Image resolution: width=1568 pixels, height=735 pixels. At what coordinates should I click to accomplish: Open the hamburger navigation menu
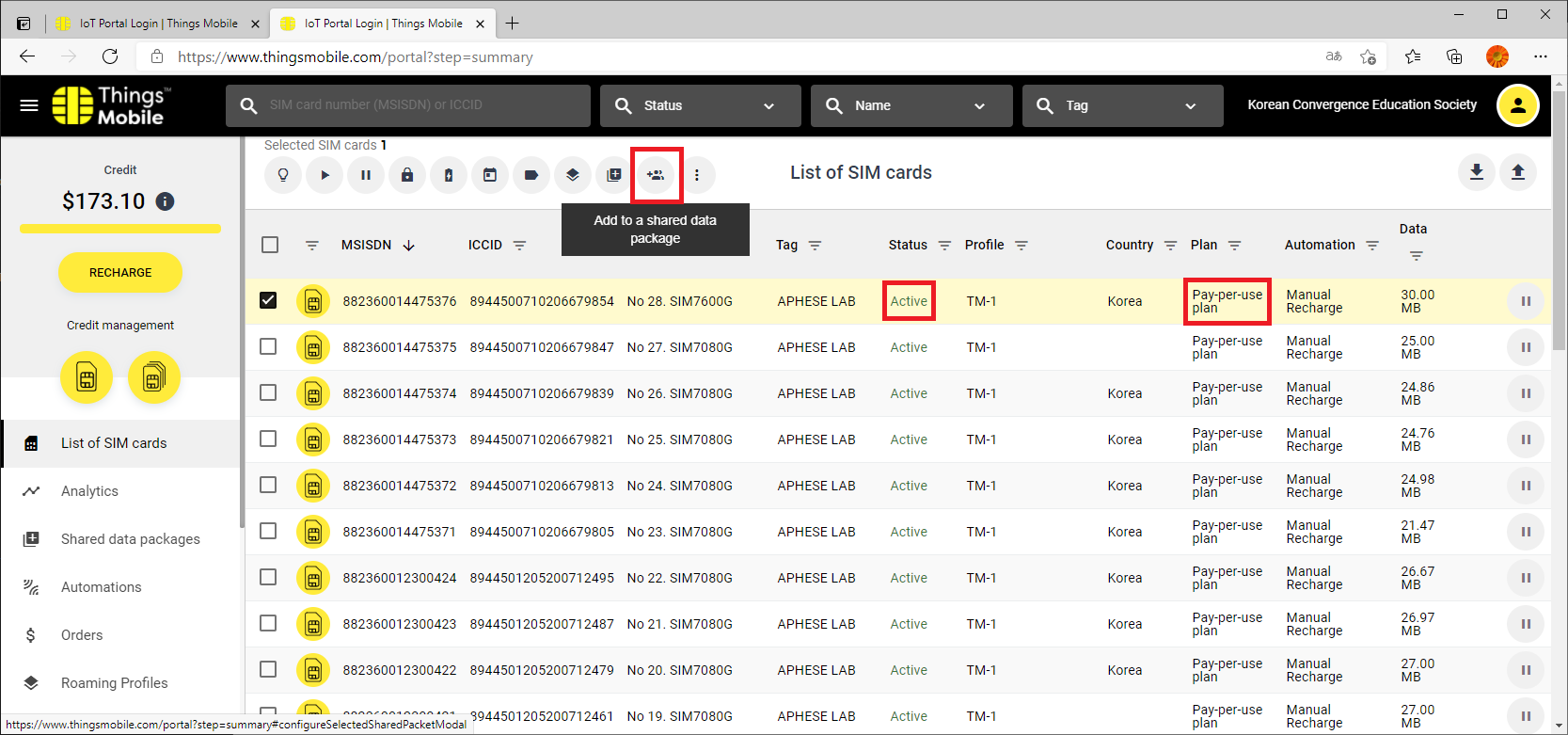tap(29, 105)
